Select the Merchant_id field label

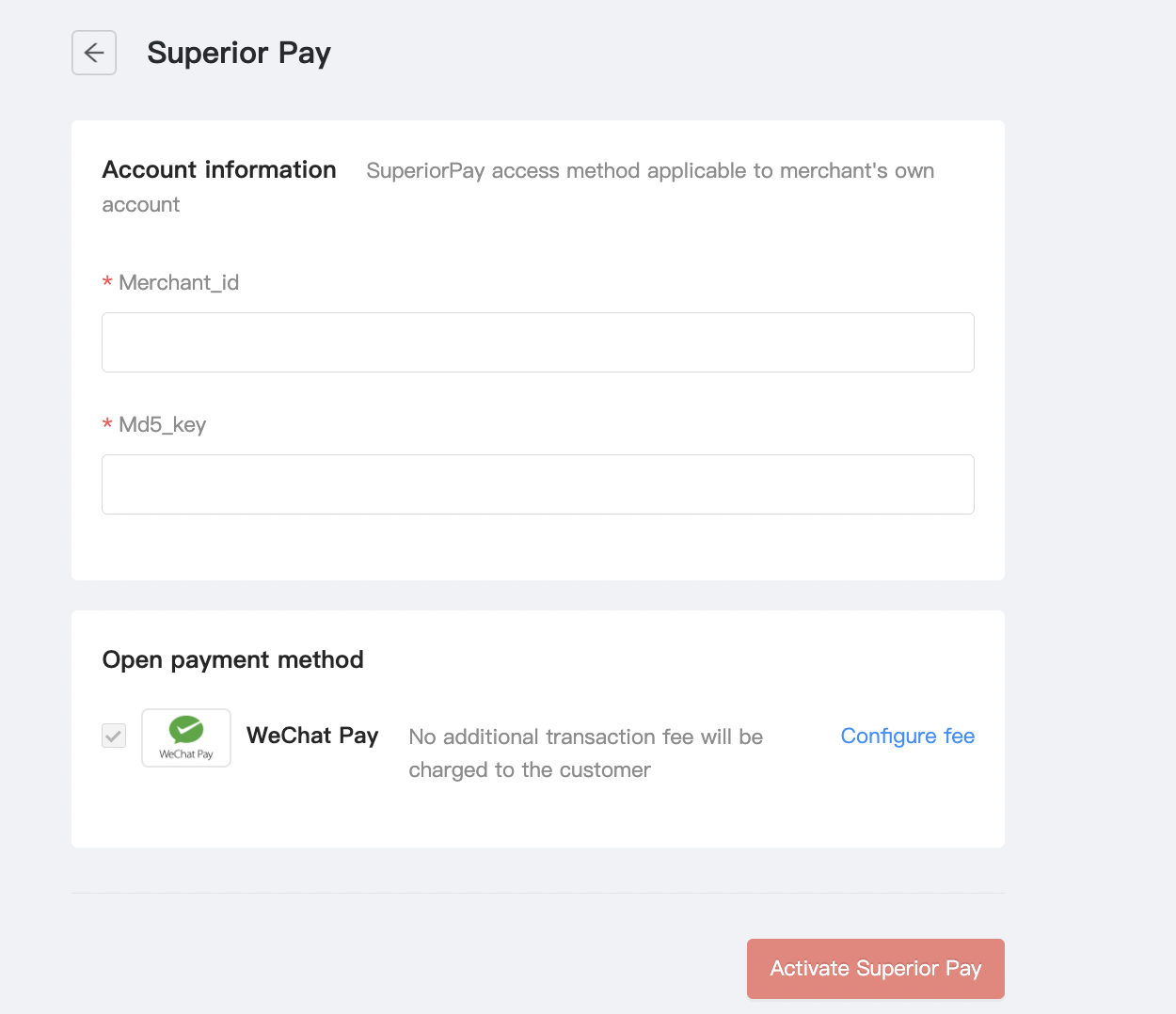[179, 282]
